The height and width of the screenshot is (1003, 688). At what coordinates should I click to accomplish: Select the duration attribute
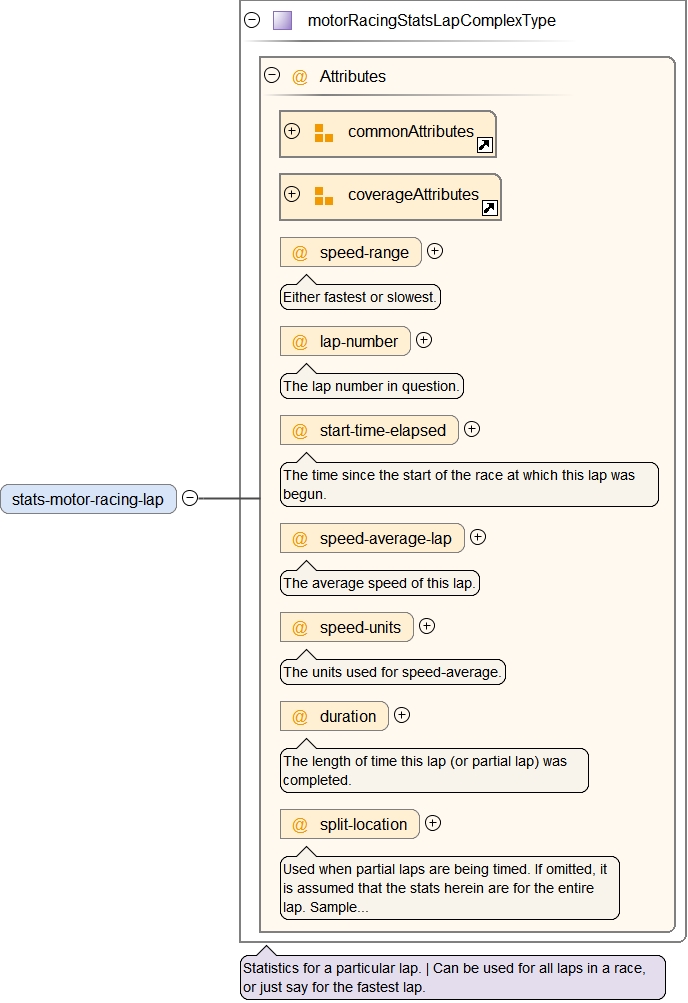coord(347,717)
